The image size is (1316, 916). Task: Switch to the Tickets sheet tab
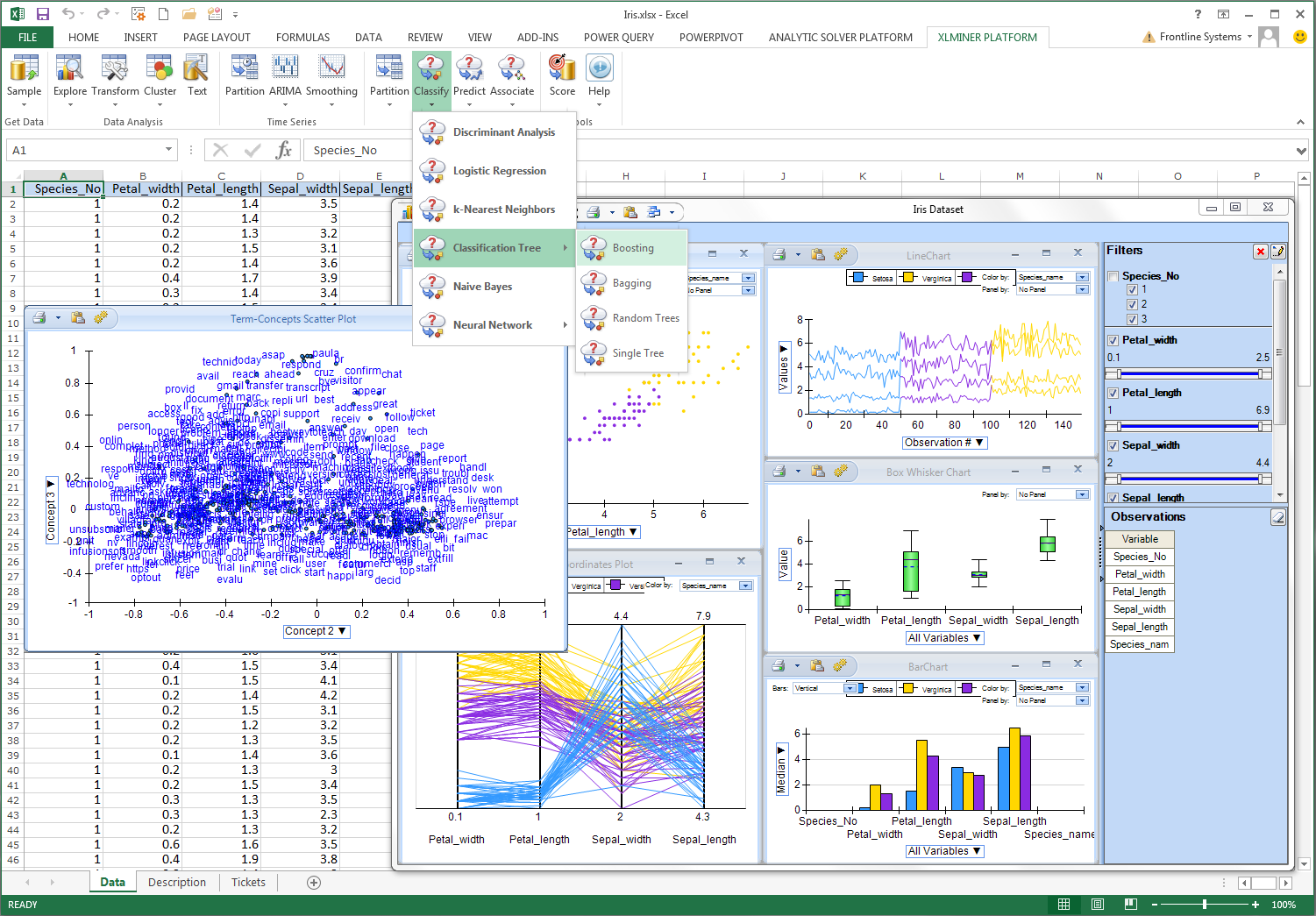click(248, 883)
